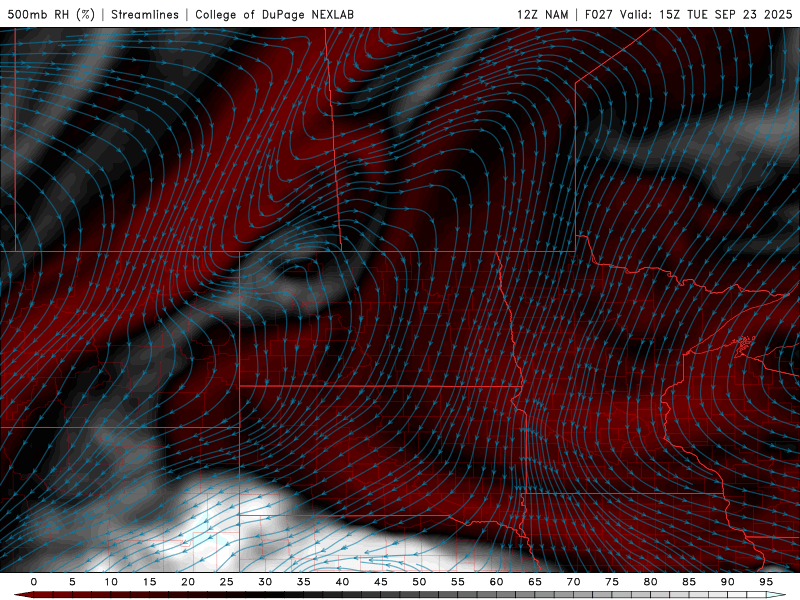This screenshot has width=800, height=600.
Task: Click 'College of DuPage NEXLAB' text
Action: 274,14
